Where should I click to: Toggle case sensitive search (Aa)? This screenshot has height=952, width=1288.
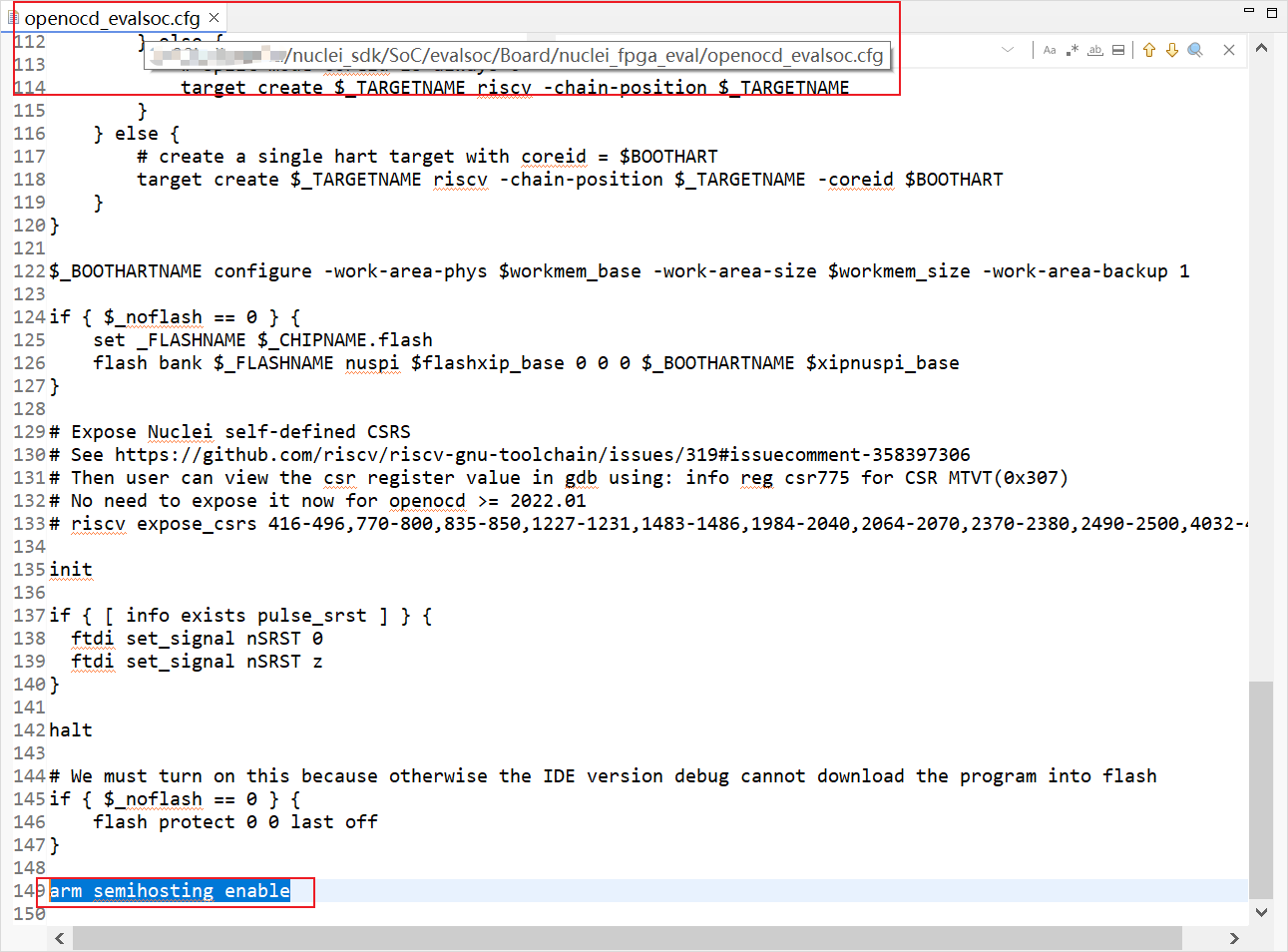(x=1050, y=50)
